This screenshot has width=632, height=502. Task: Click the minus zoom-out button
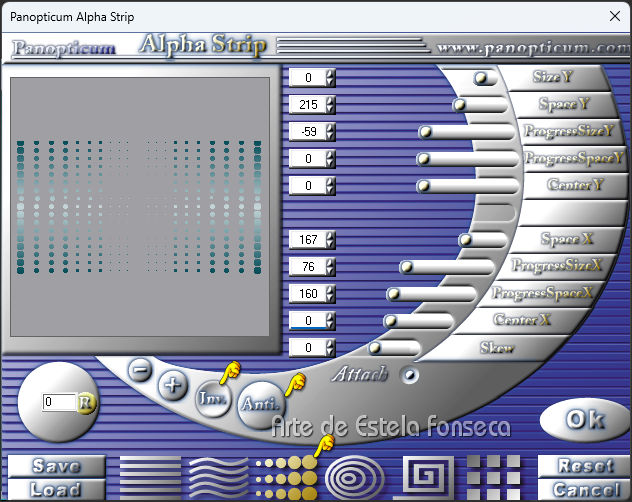point(140,369)
